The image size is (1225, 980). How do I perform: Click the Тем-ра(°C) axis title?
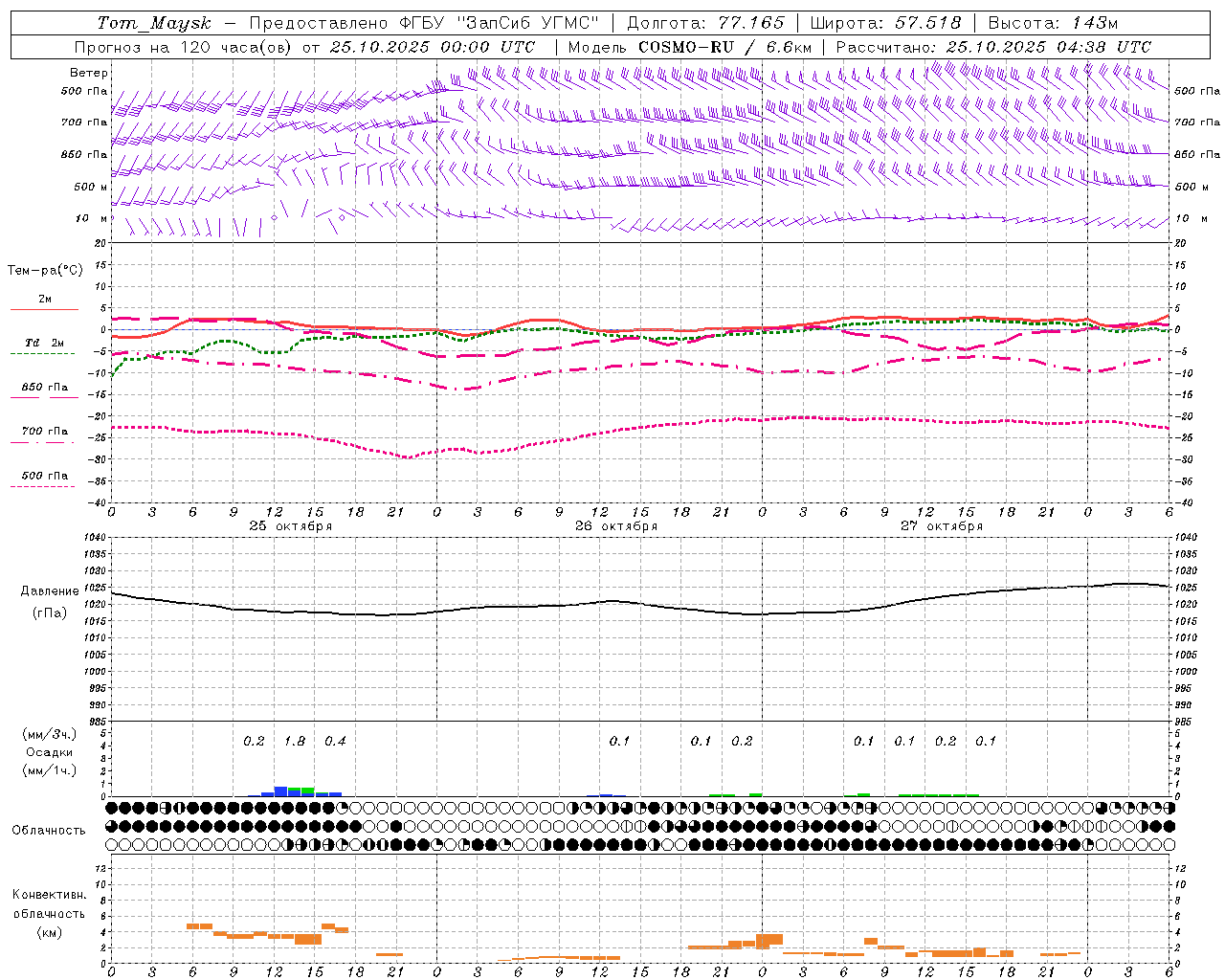click(x=45, y=271)
